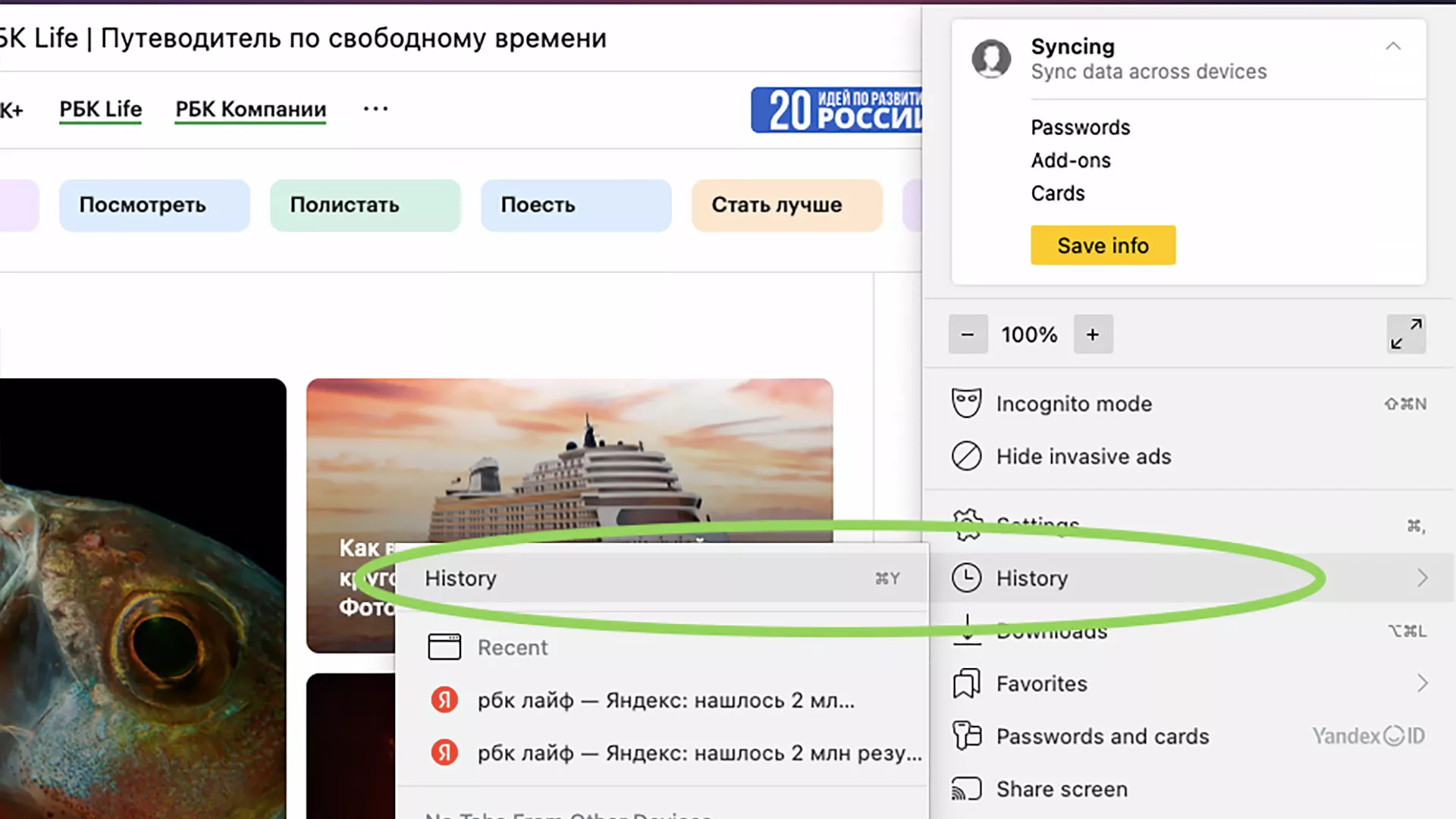Click the РБК Life tab
This screenshot has height=819, width=1456.
tap(100, 108)
